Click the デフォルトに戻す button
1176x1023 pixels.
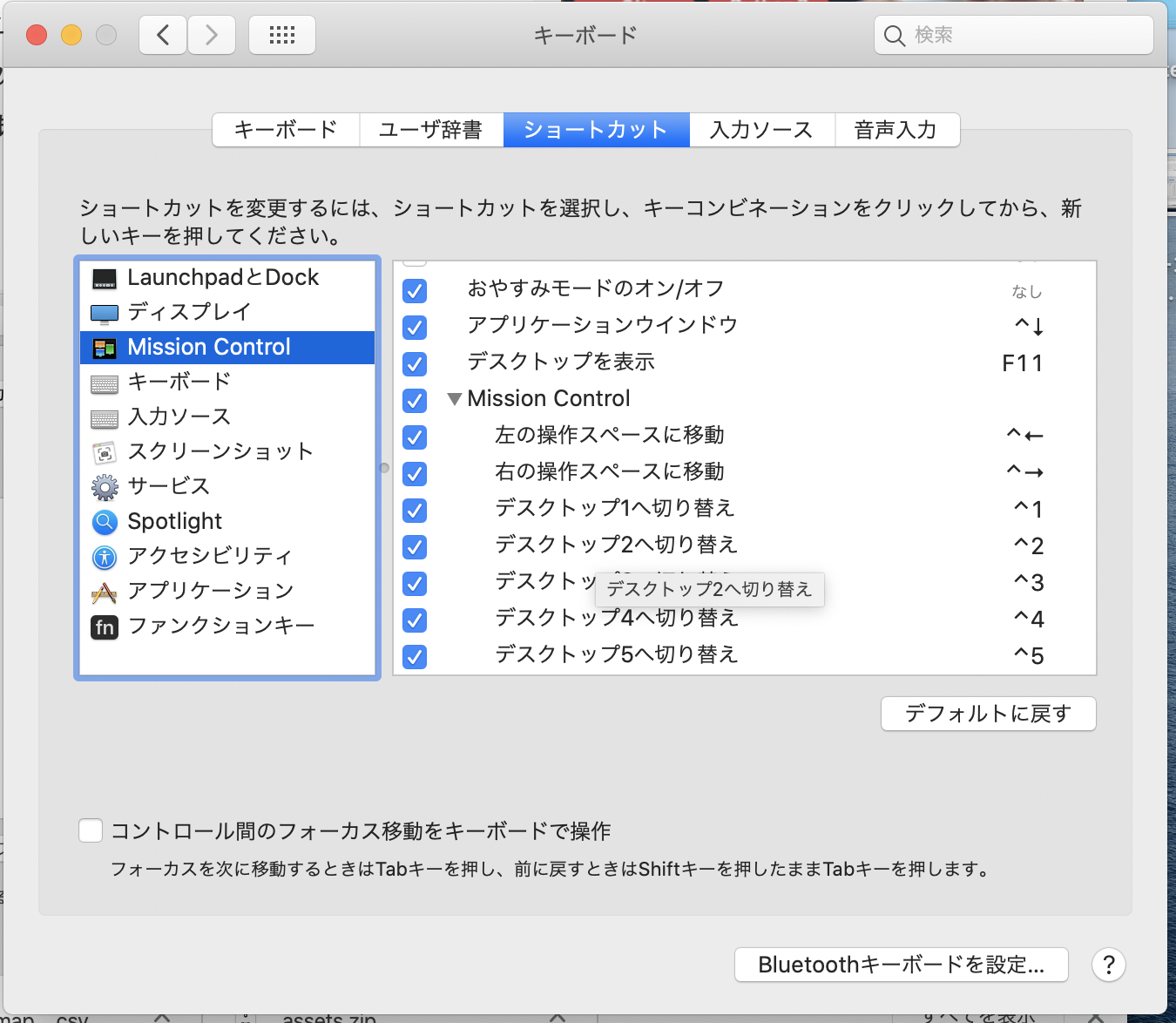988,714
